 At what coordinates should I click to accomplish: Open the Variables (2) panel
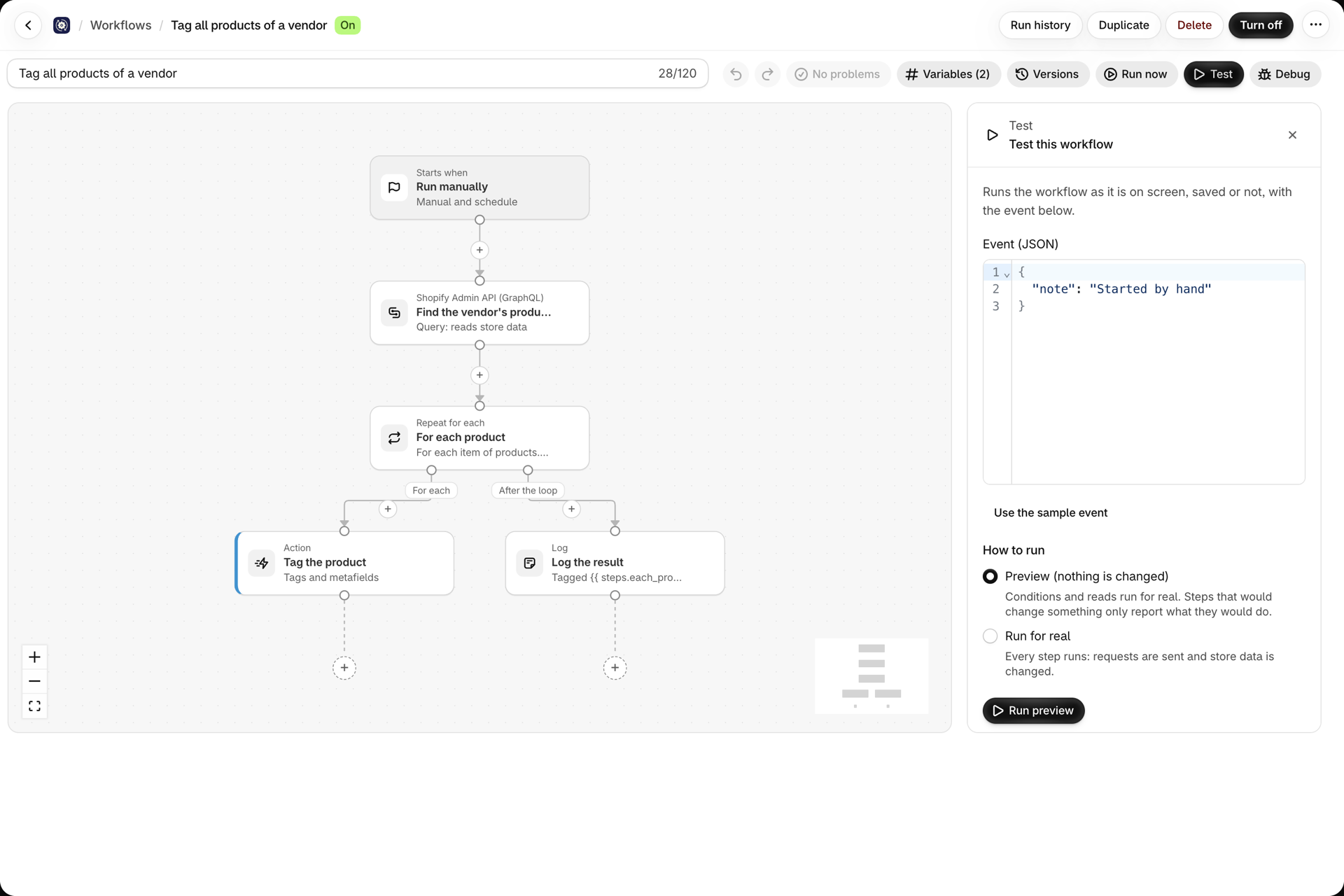(x=948, y=74)
